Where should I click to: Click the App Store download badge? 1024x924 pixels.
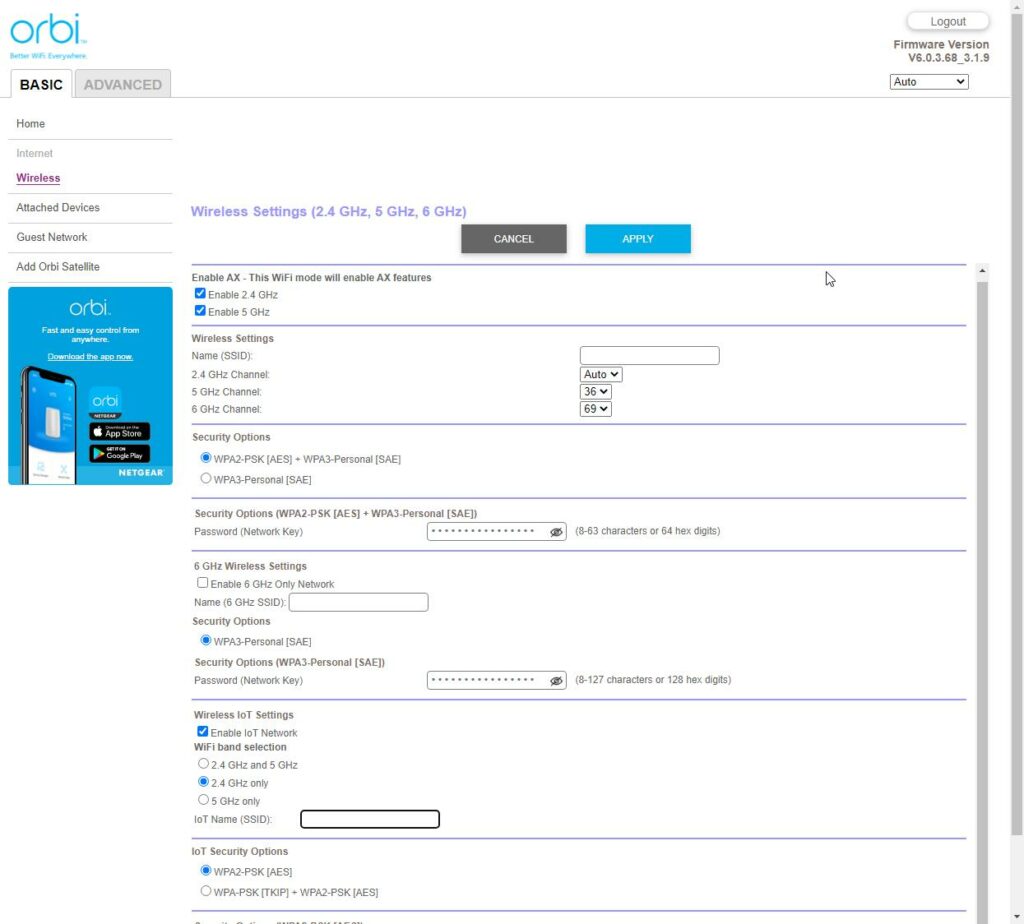pos(119,431)
